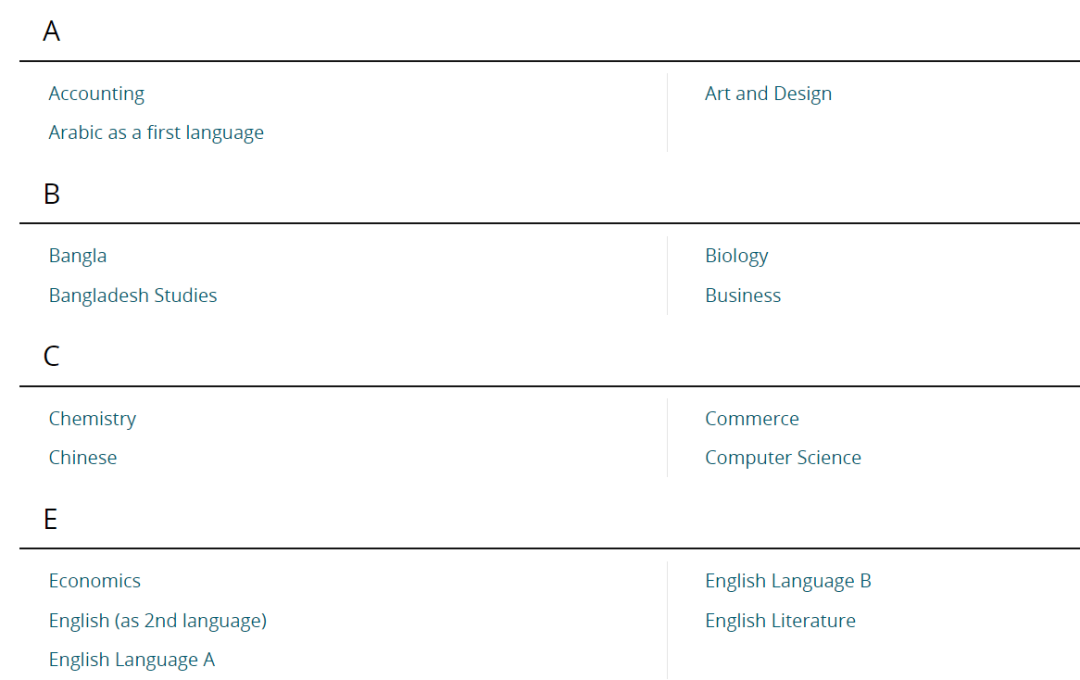The width and height of the screenshot is (1080, 680).
Task: Open Bangladesh Studies link
Action: (x=133, y=296)
